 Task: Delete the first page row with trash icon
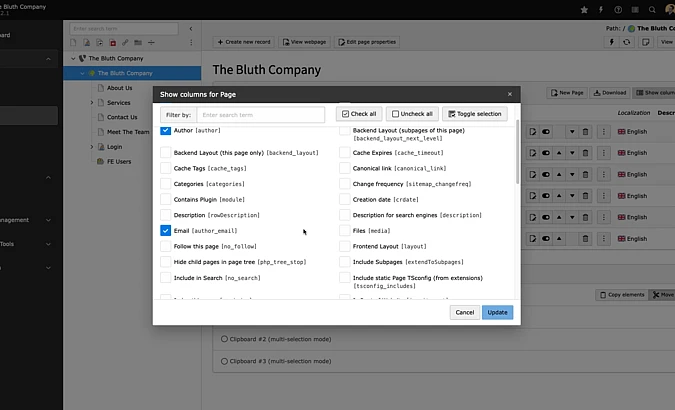pos(585,131)
